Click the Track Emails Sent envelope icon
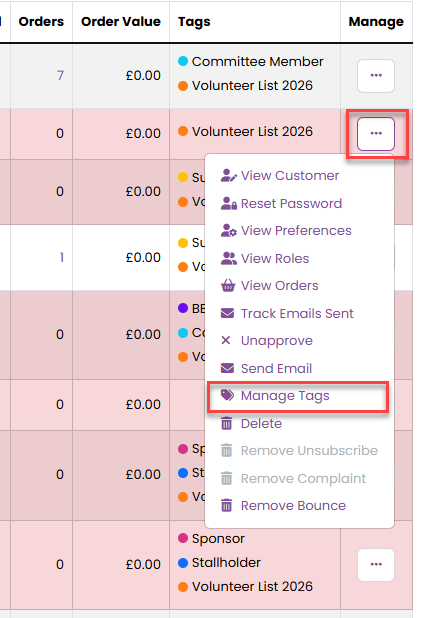This screenshot has height=618, width=424. 227,313
